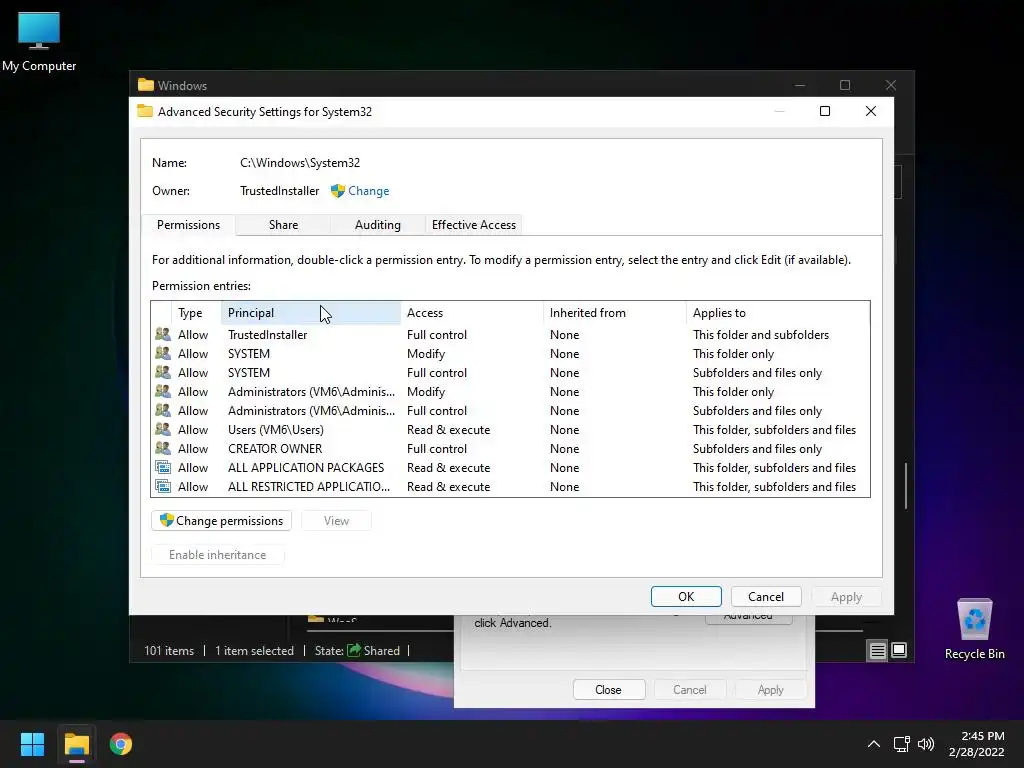Click the shield icon beside Change owner
The height and width of the screenshot is (768, 1024).
coord(338,191)
